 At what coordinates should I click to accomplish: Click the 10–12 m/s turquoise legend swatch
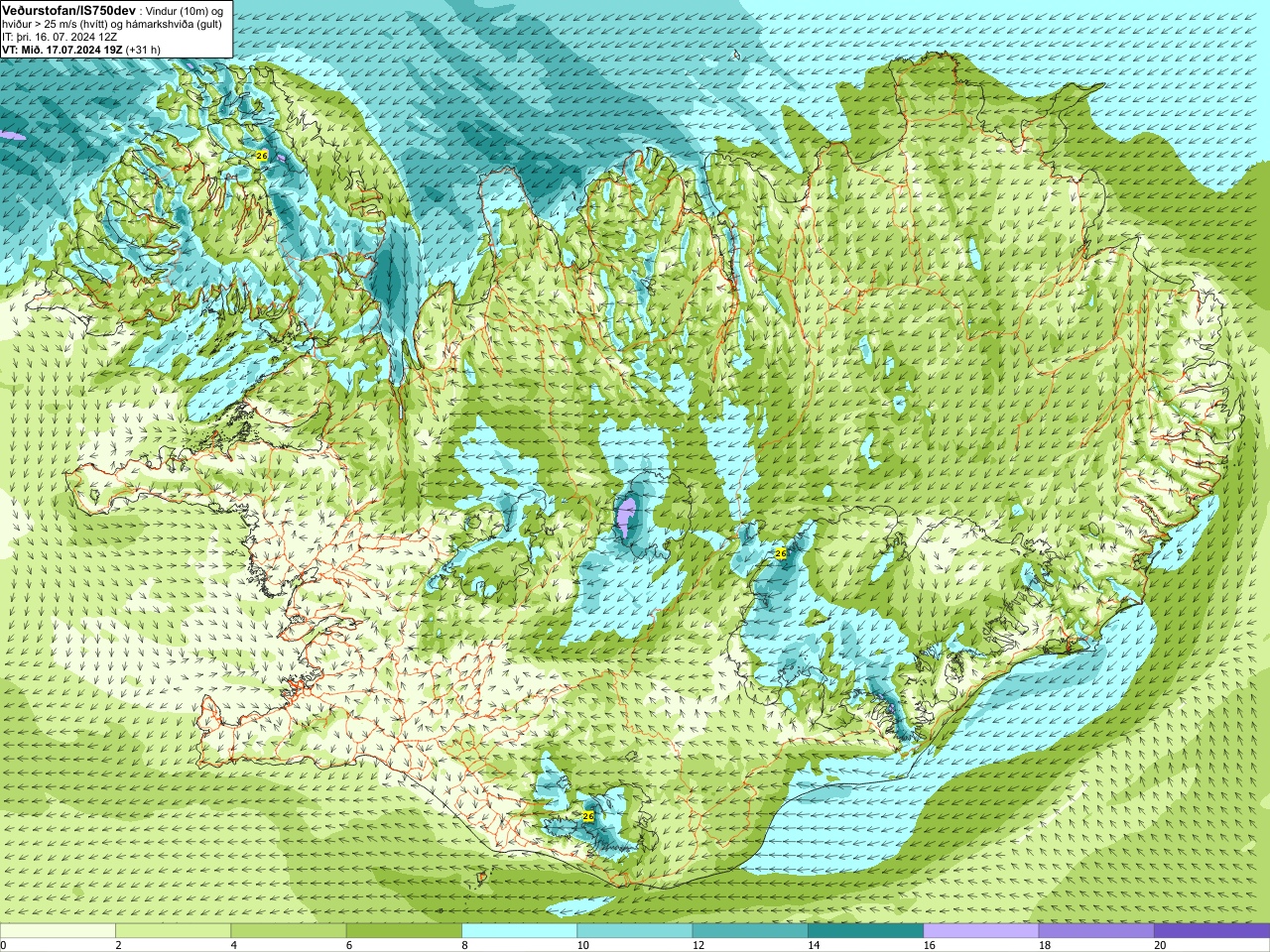coord(634,931)
